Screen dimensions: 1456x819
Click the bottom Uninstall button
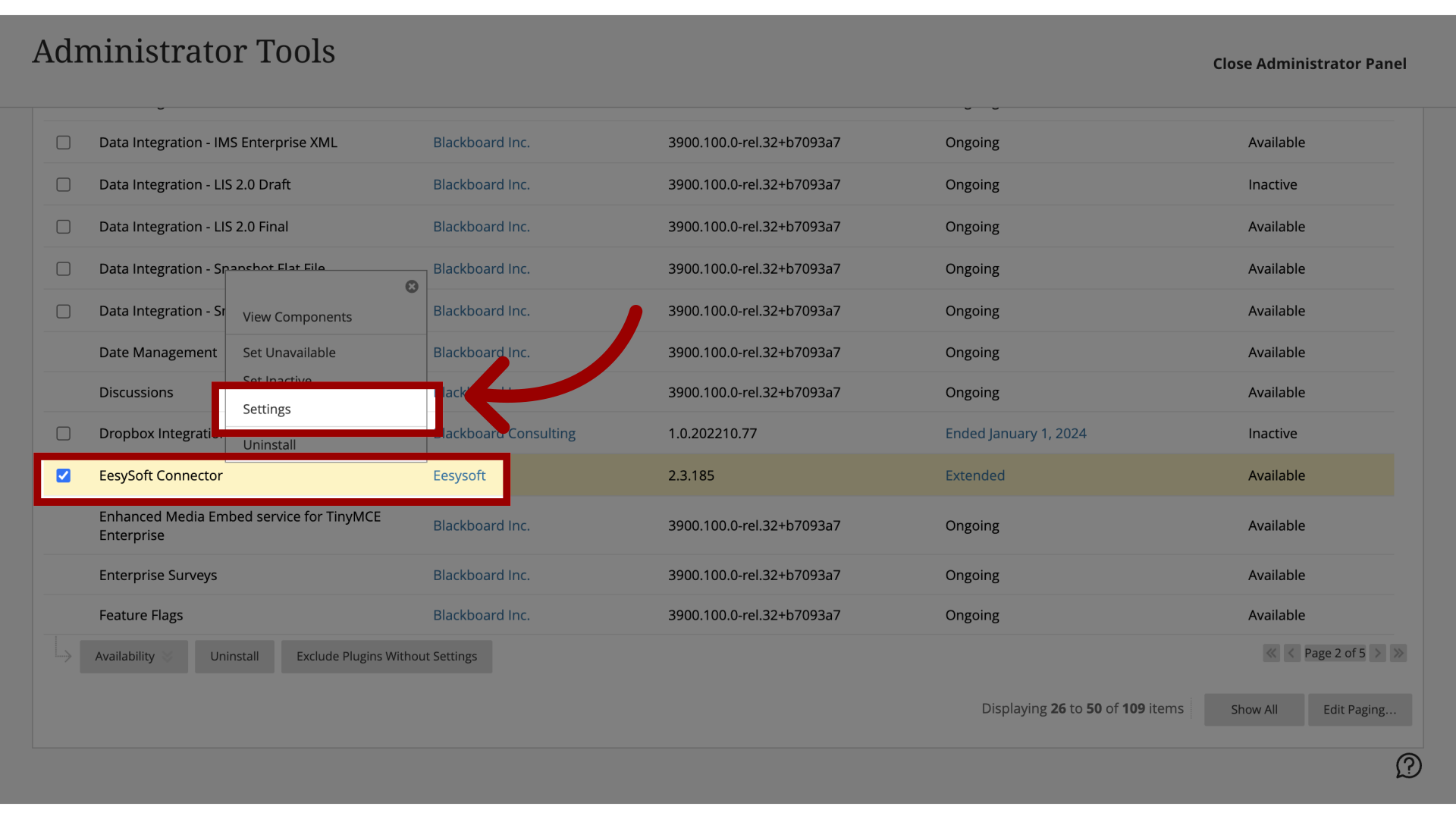(x=234, y=657)
